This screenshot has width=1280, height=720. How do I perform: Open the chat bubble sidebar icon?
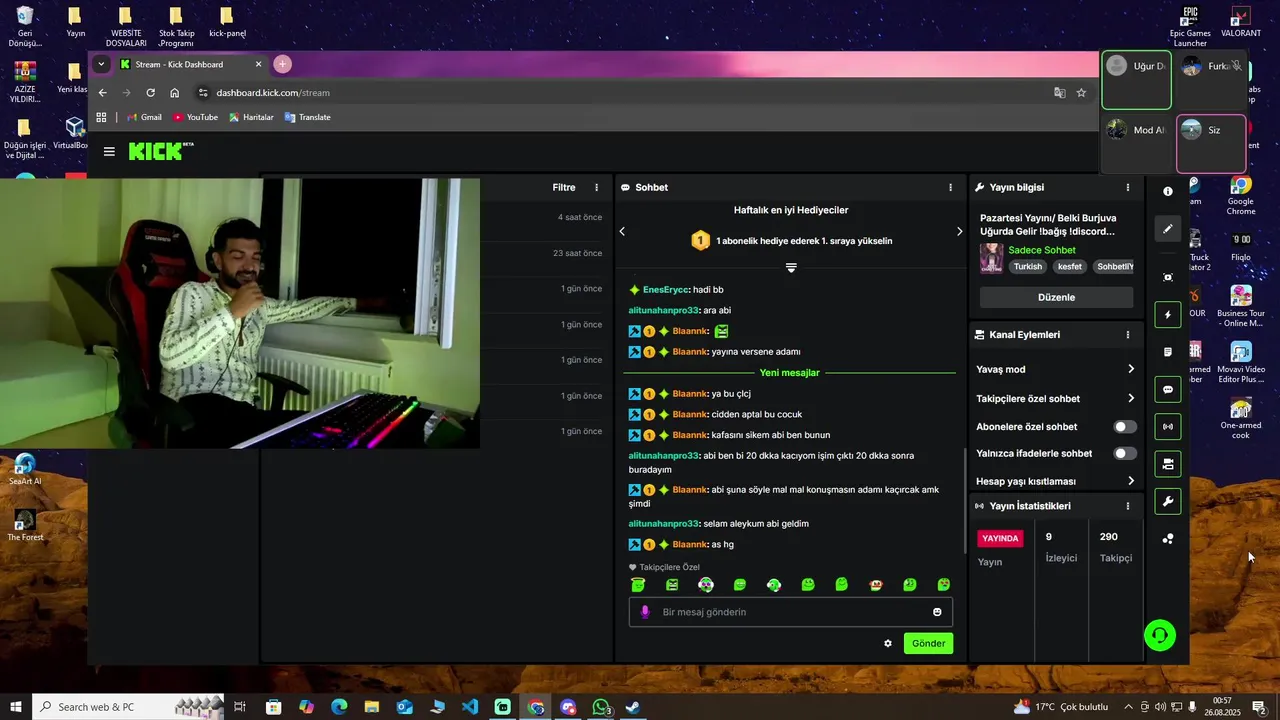pos(1168,389)
